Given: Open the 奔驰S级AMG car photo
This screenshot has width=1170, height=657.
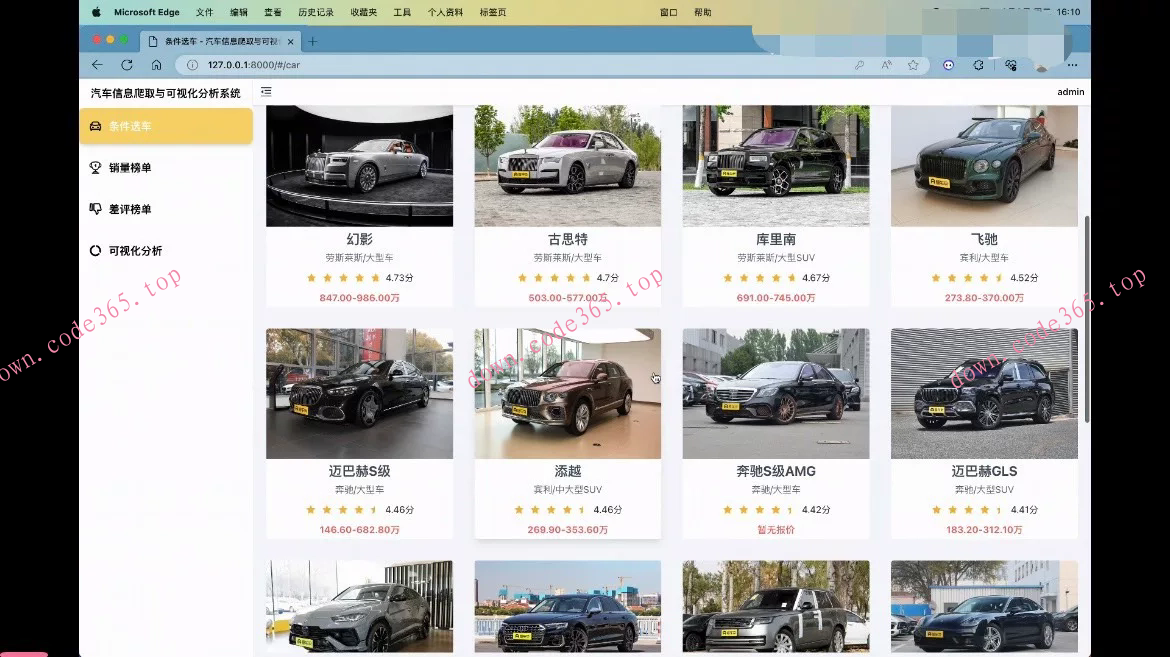Looking at the screenshot, I should (x=776, y=393).
